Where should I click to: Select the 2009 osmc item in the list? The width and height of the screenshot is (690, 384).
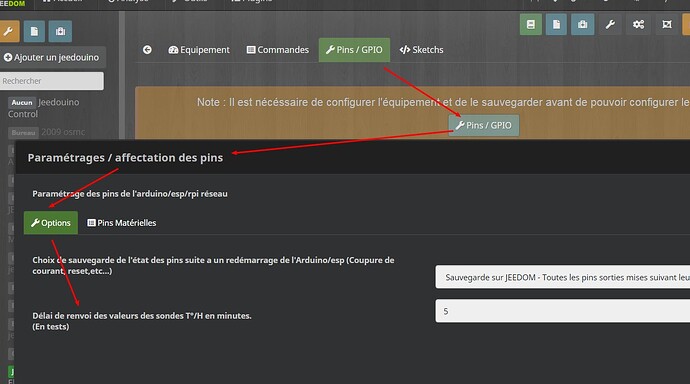(47, 132)
